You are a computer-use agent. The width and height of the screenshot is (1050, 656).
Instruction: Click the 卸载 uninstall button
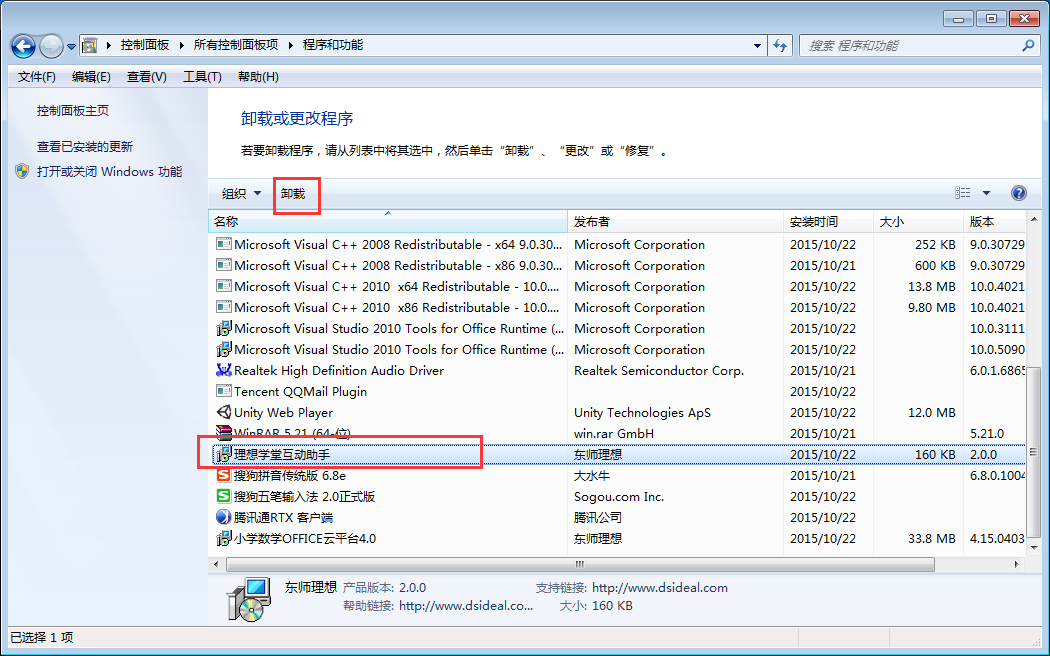(x=293, y=194)
